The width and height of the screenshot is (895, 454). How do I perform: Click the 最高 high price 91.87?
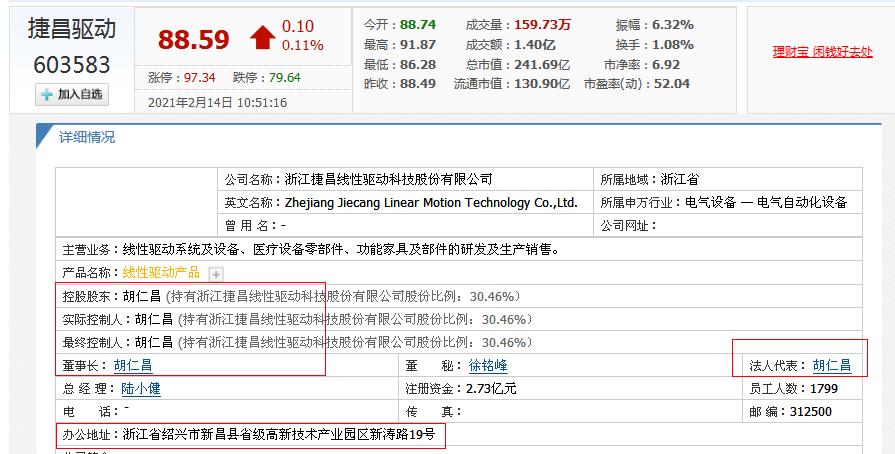click(x=418, y=45)
